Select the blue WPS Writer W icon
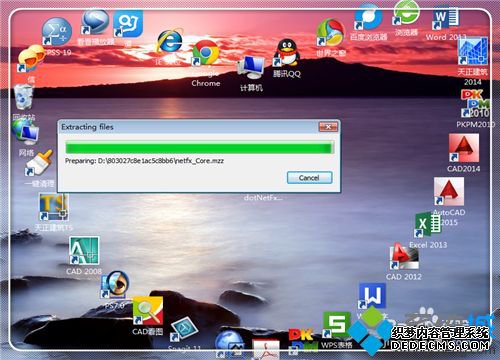This screenshot has width=500, height=360. (372, 296)
